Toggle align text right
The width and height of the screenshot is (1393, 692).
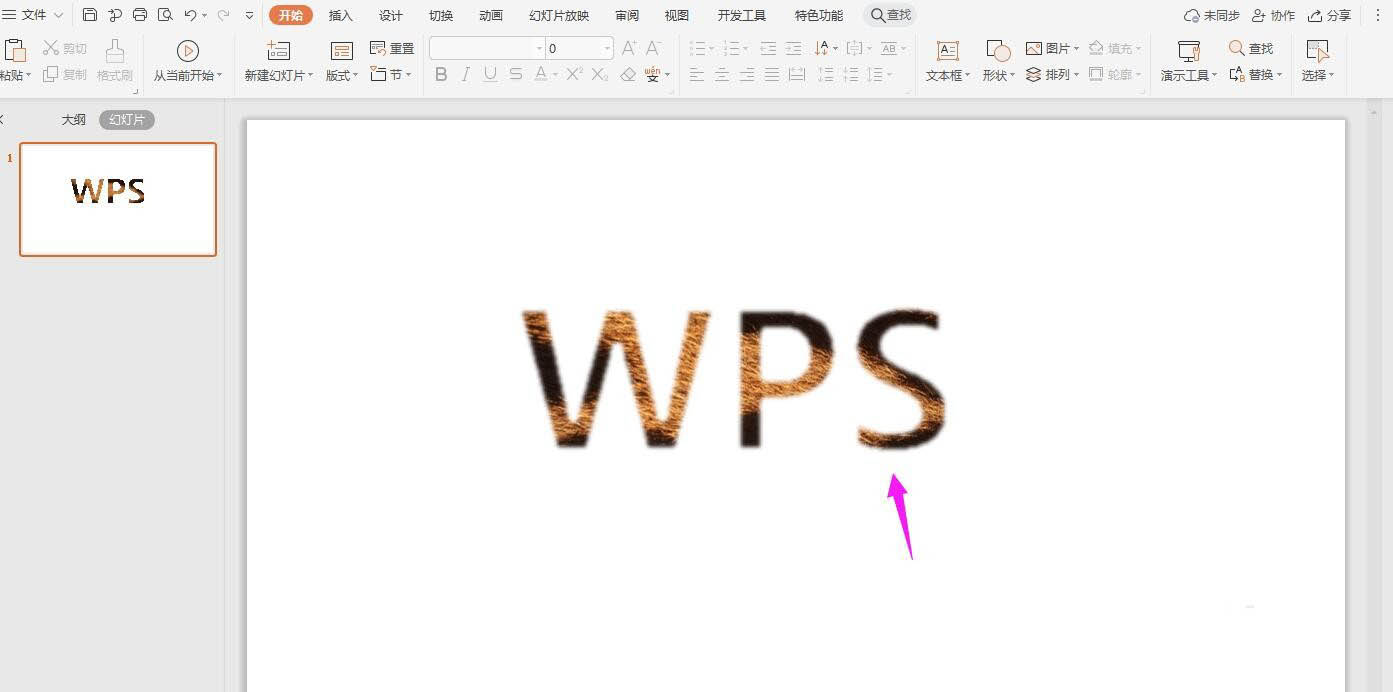[x=747, y=75]
